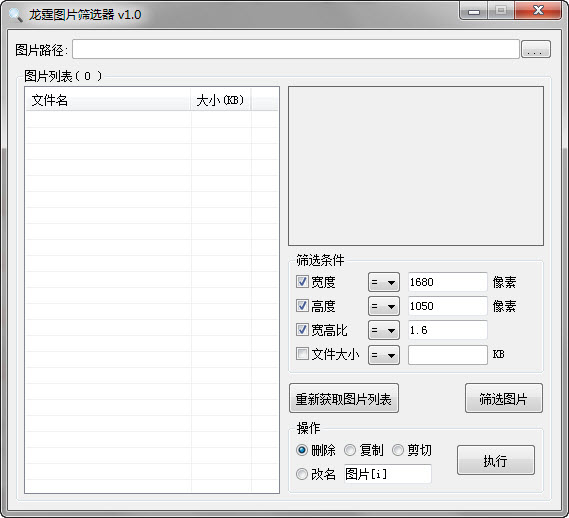Click the magnifier app icon in title bar

pyautogui.click(x=15, y=15)
